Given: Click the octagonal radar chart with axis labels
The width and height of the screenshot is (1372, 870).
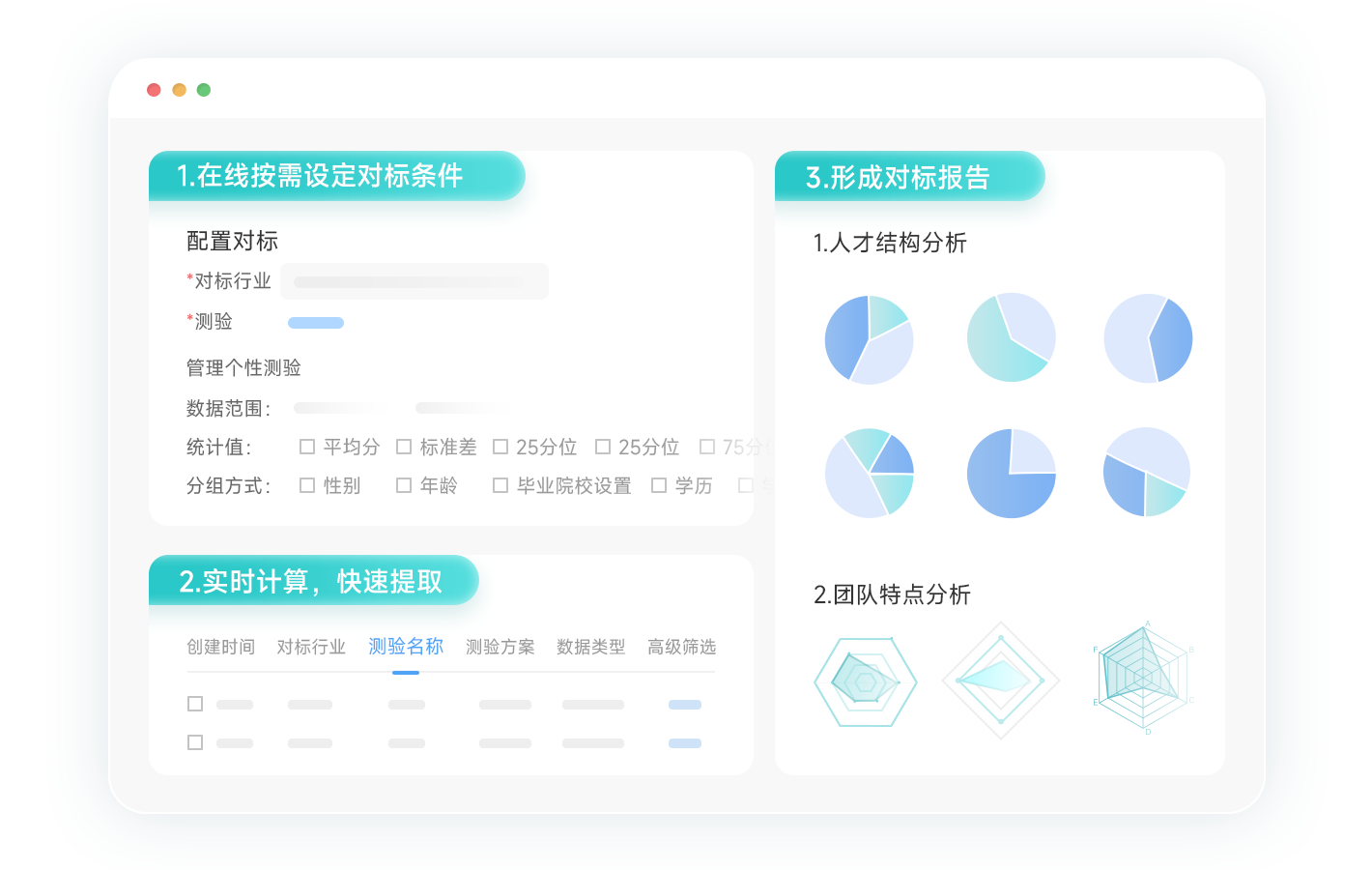Looking at the screenshot, I should click(1144, 677).
